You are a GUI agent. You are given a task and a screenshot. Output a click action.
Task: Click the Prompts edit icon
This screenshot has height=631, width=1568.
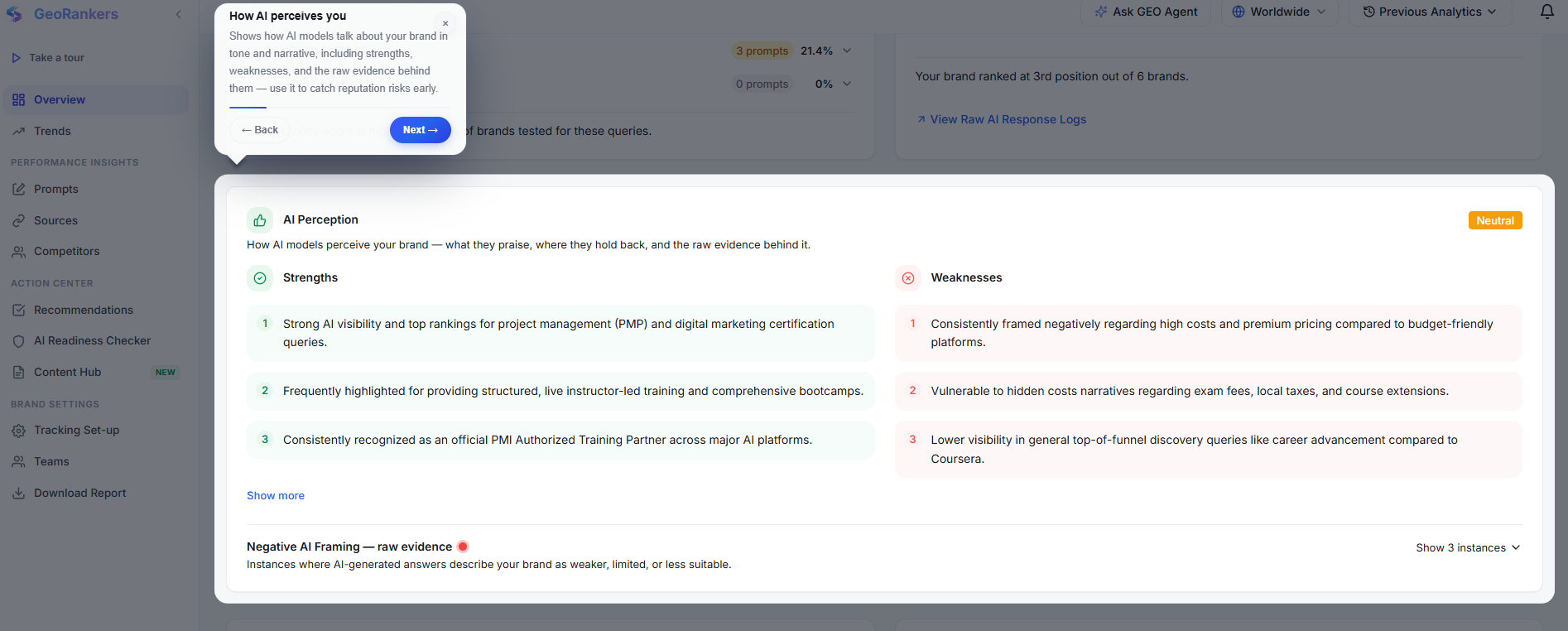(18, 189)
